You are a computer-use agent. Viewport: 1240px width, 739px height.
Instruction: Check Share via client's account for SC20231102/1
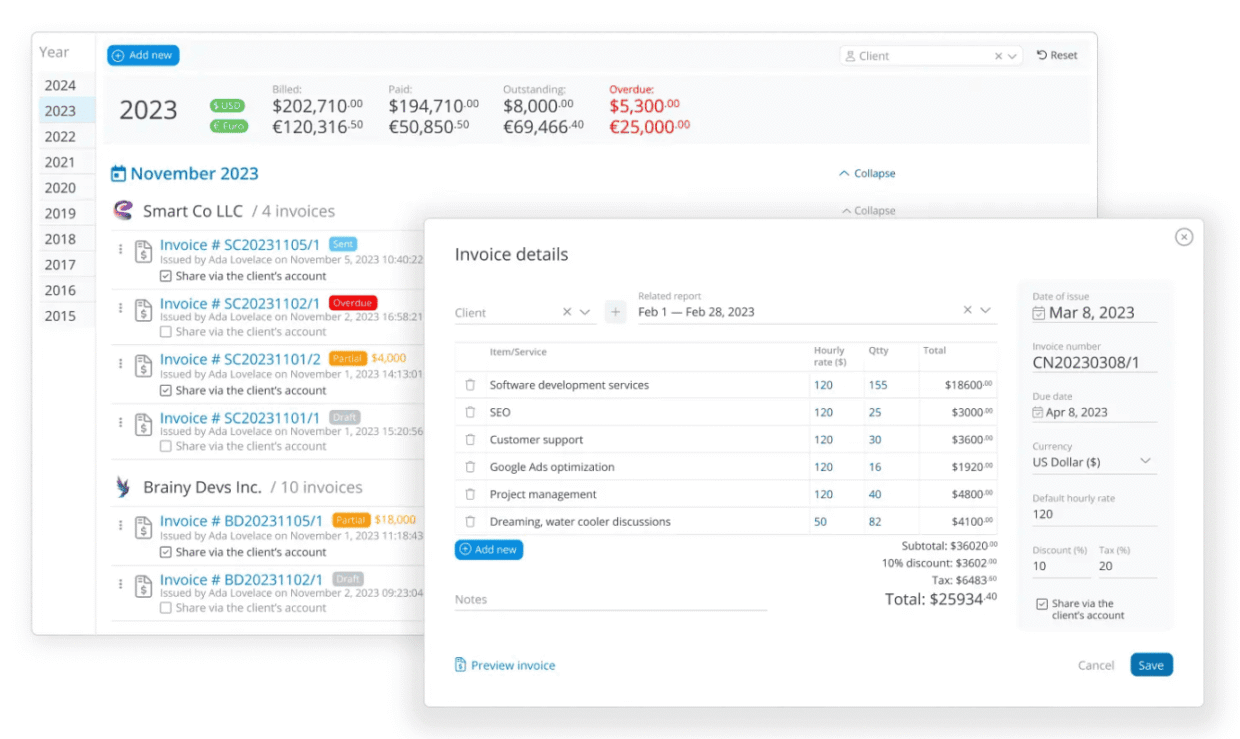[166, 332]
